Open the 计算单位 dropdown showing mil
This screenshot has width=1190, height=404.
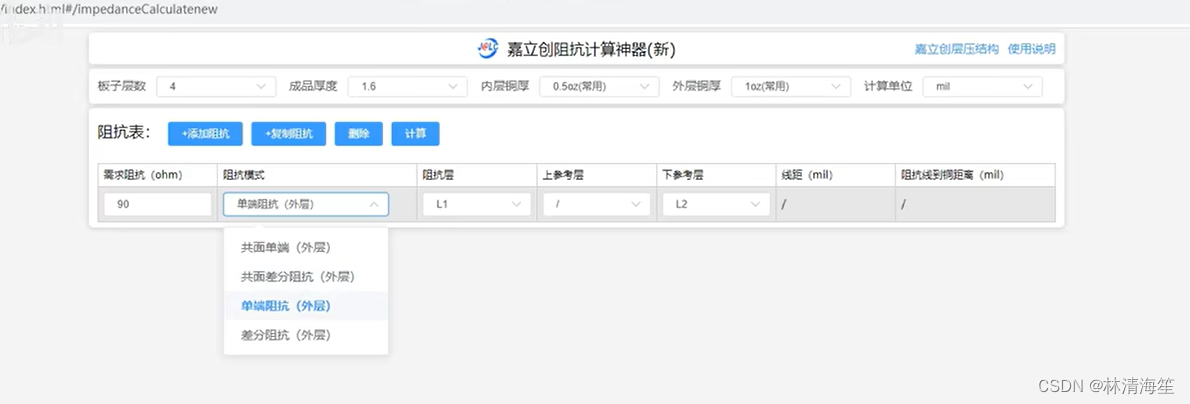[983, 87]
